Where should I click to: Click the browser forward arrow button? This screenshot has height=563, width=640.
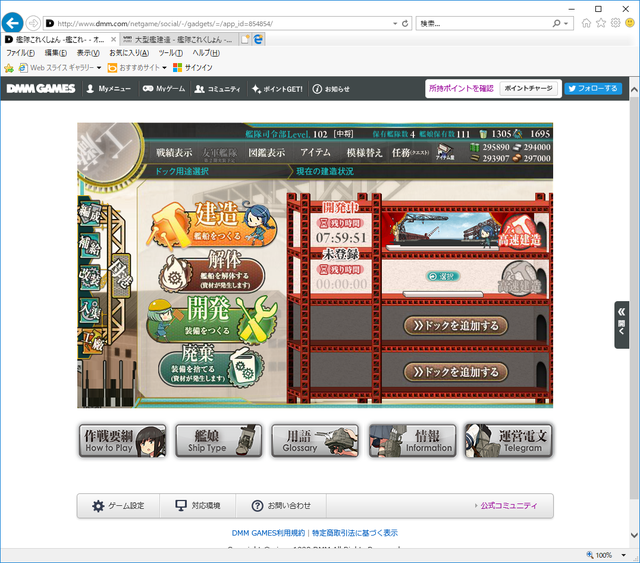coord(33,23)
